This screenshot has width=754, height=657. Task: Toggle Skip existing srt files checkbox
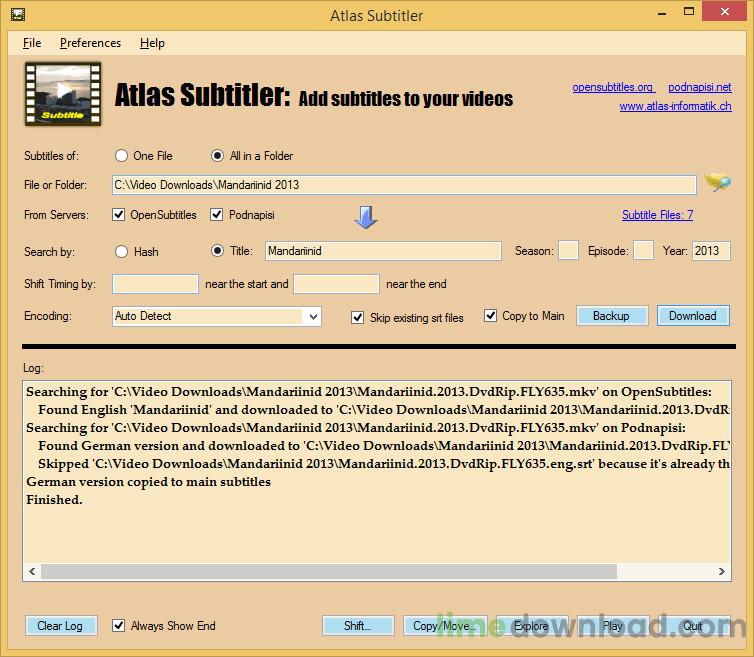(358, 317)
